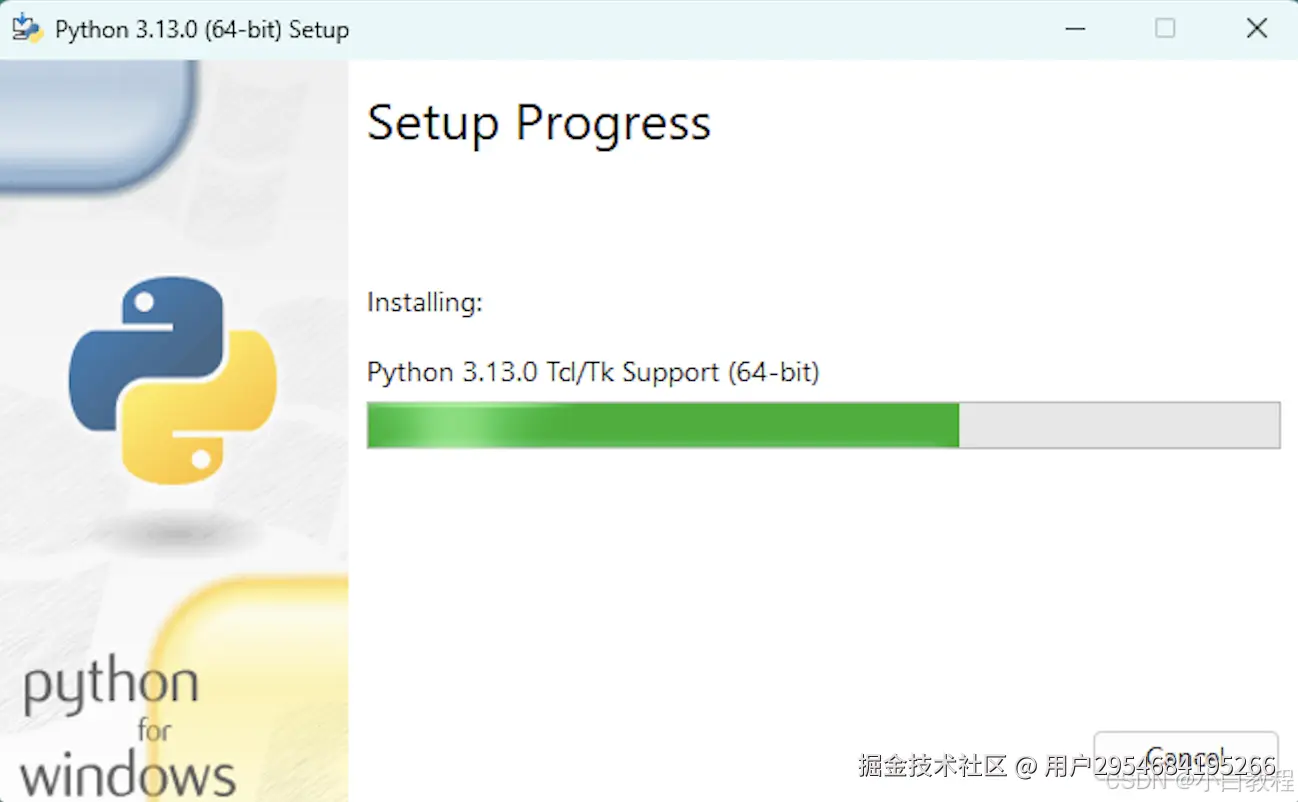This screenshot has height=802, width=1298.
Task: Click the maximize button
Action: pos(1165,28)
